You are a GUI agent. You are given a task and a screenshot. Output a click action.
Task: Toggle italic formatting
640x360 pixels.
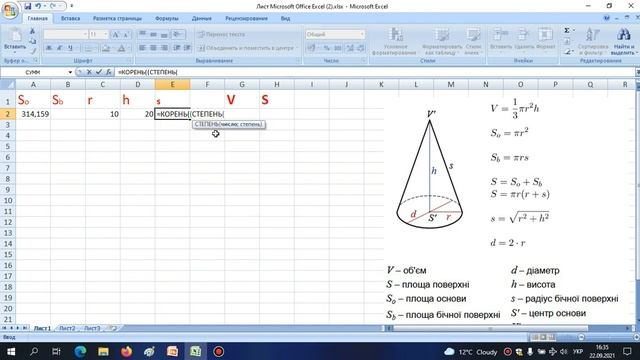point(60,48)
